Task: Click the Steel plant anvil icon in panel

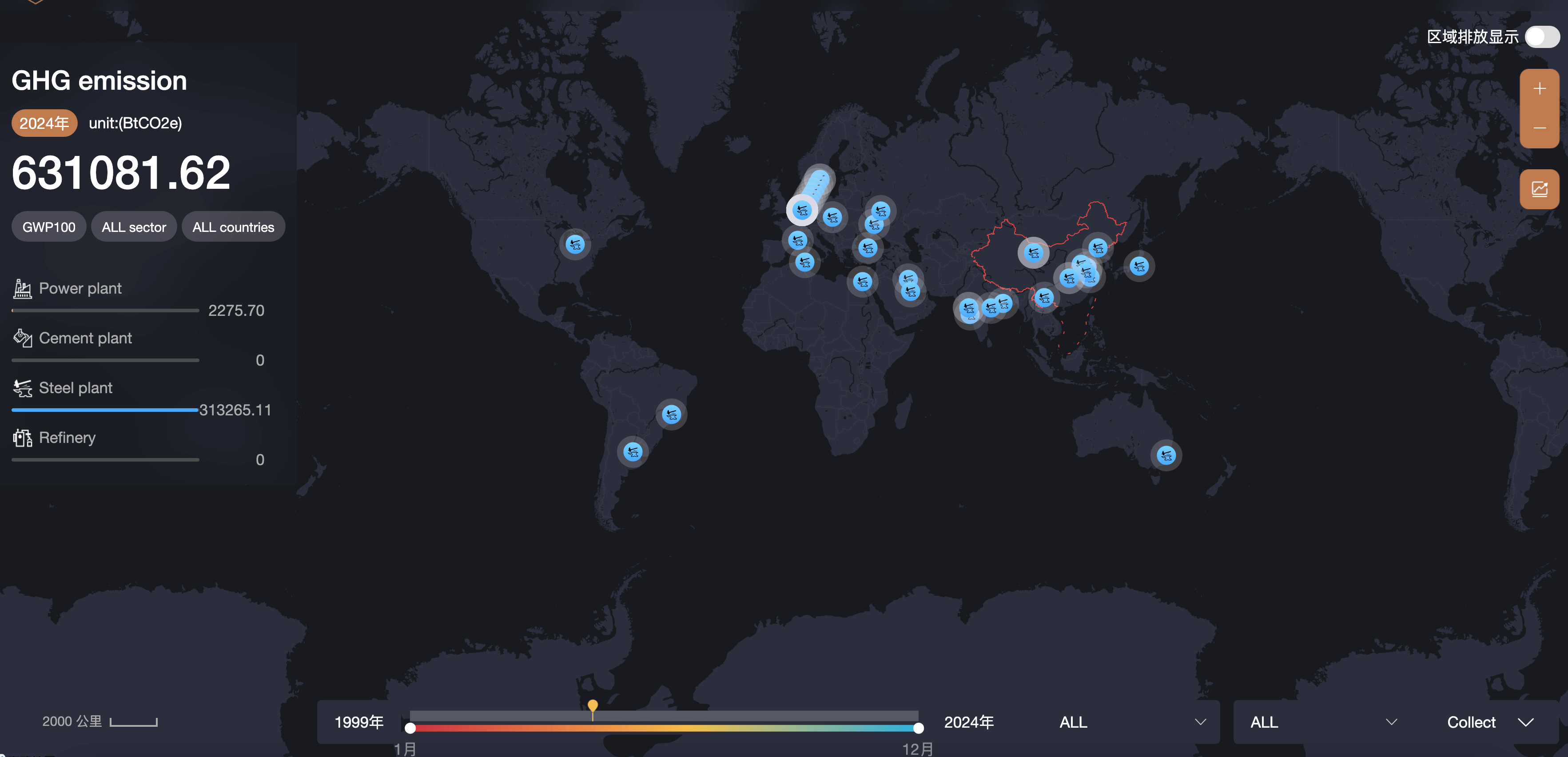Action: click(x=23, y=388)
